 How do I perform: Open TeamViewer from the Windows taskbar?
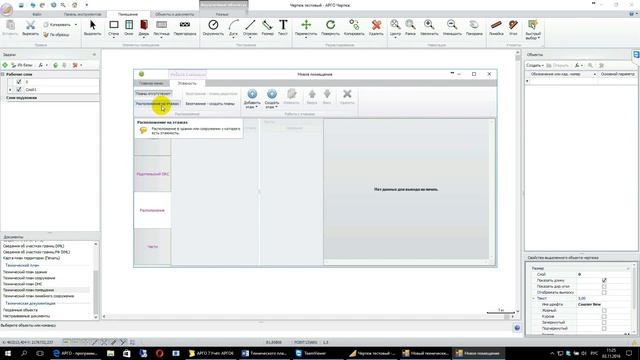[x=311, y=353]
